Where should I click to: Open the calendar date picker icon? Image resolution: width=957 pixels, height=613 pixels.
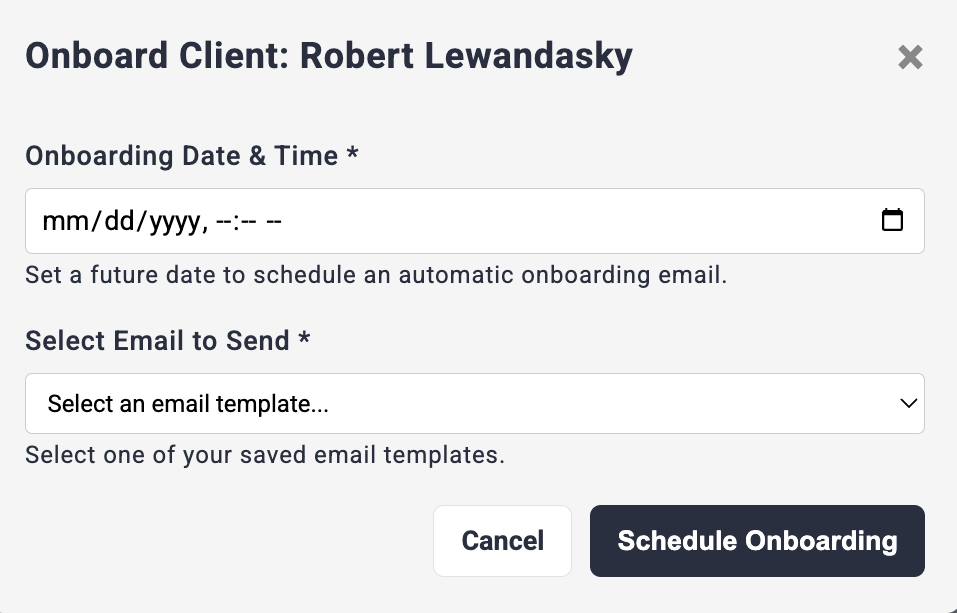(892, 220)
